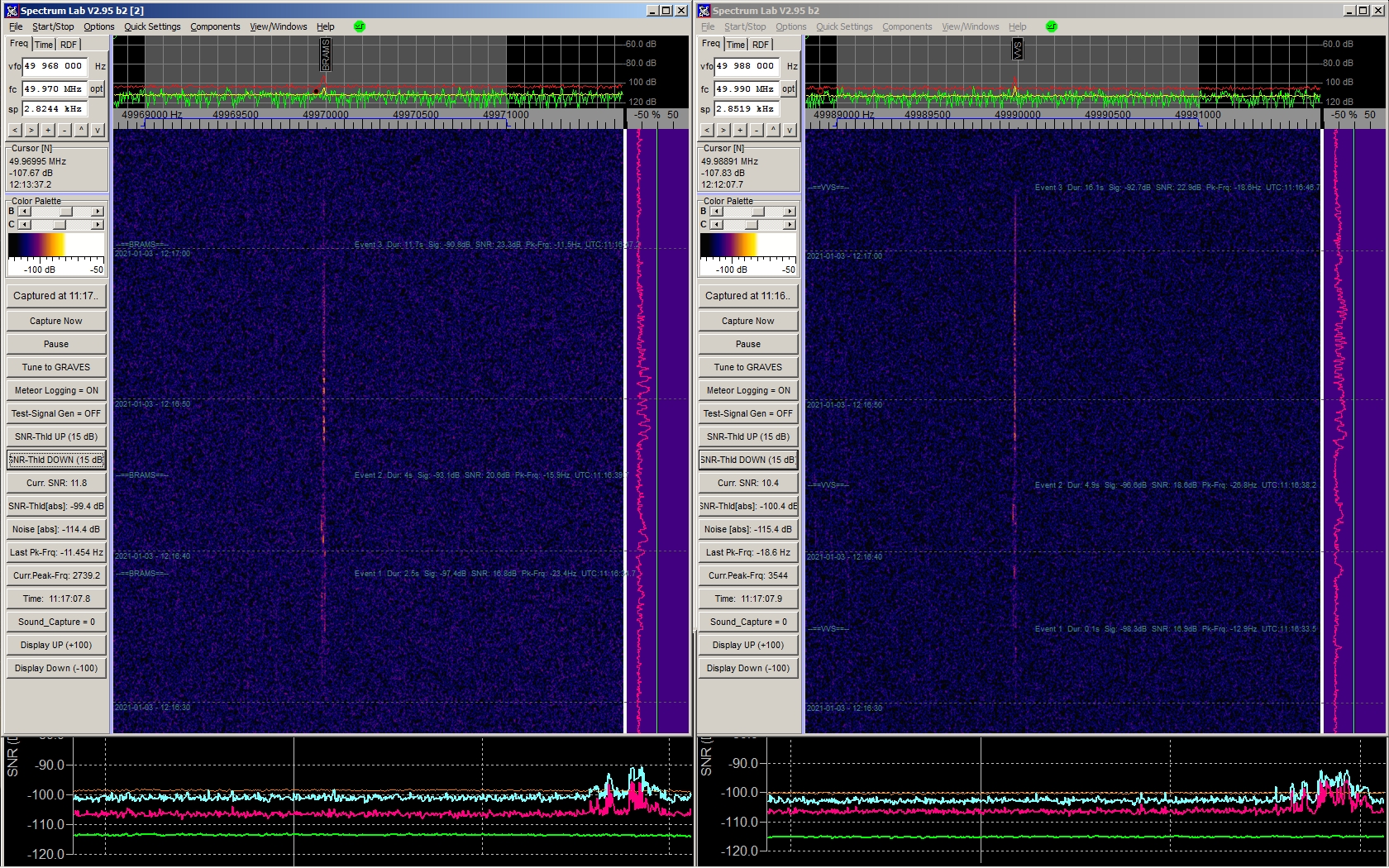The height and width of the screenshot is (868, 1389).
Task: Switch to the Time tab in 49.970 MHz window
Action: (44, 45)
